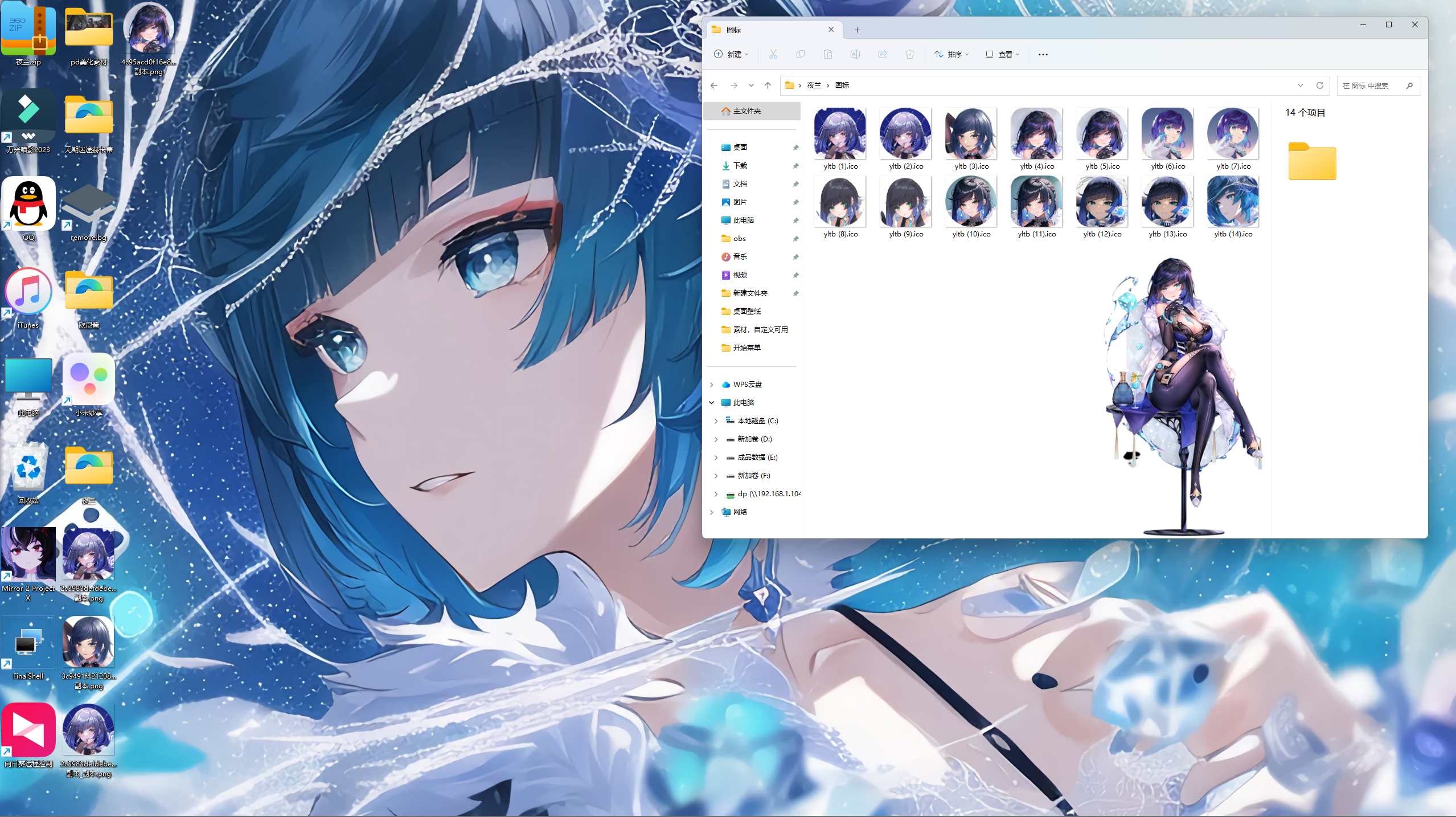This screenshot has height=817, width=1456.
Task: Click the Cut scissors icon in toolbar
Action: pos(773,54)
